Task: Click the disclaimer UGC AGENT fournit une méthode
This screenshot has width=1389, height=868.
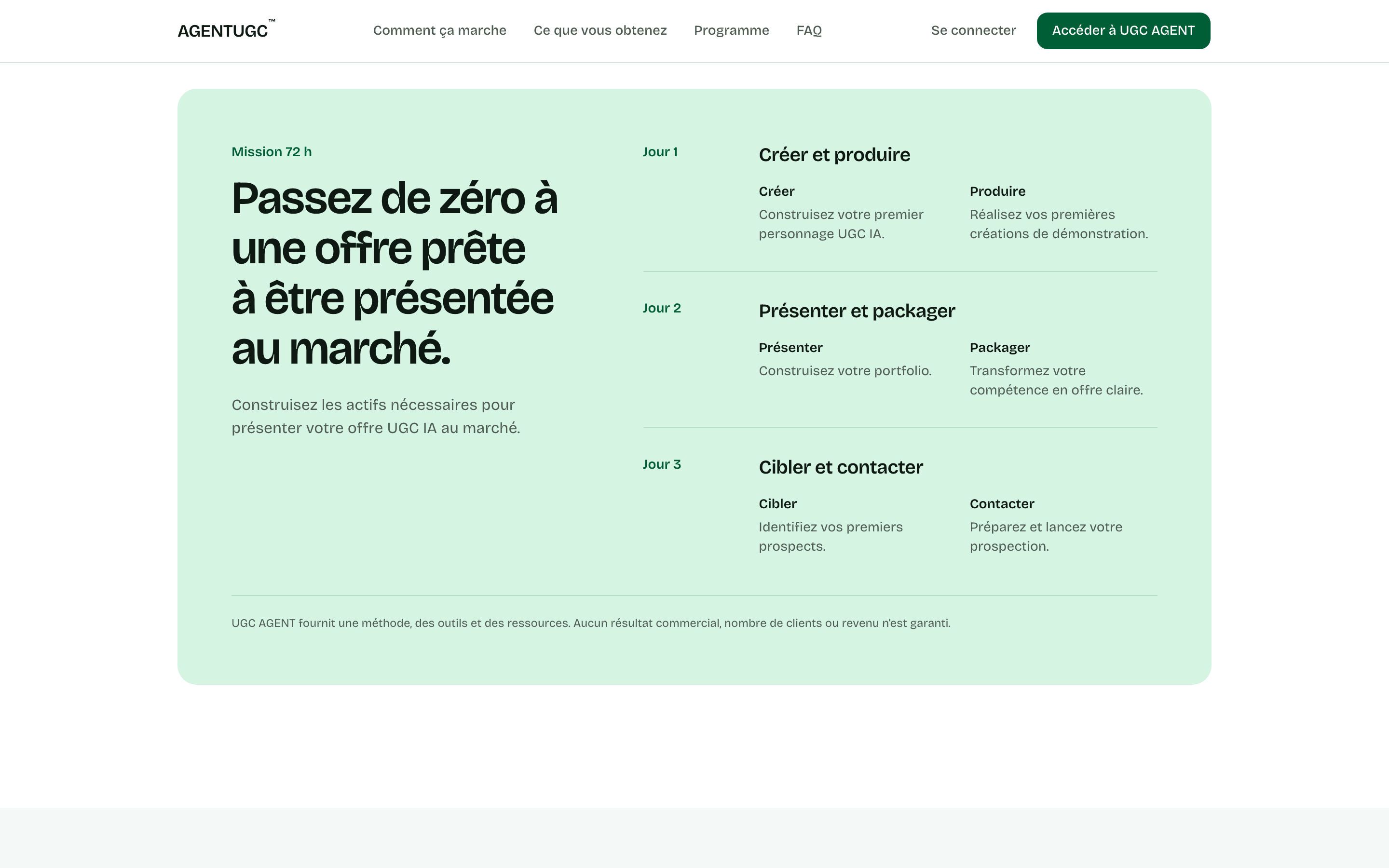Action: tap(591, 623)
